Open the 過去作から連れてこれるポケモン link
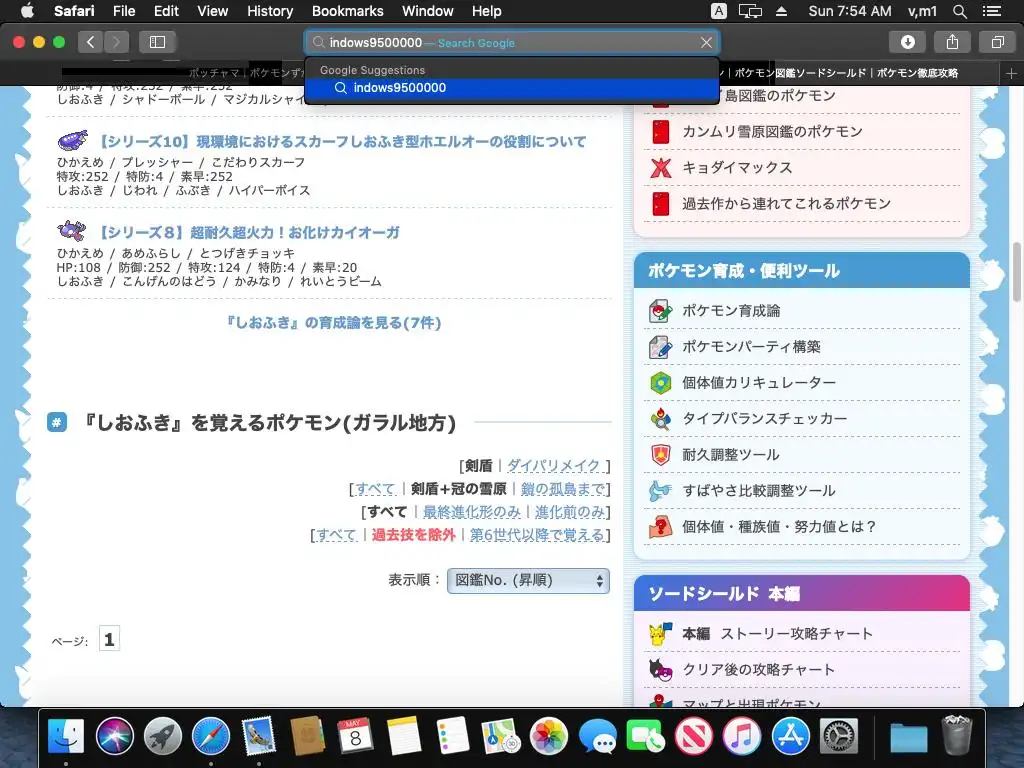 point(786,204)
